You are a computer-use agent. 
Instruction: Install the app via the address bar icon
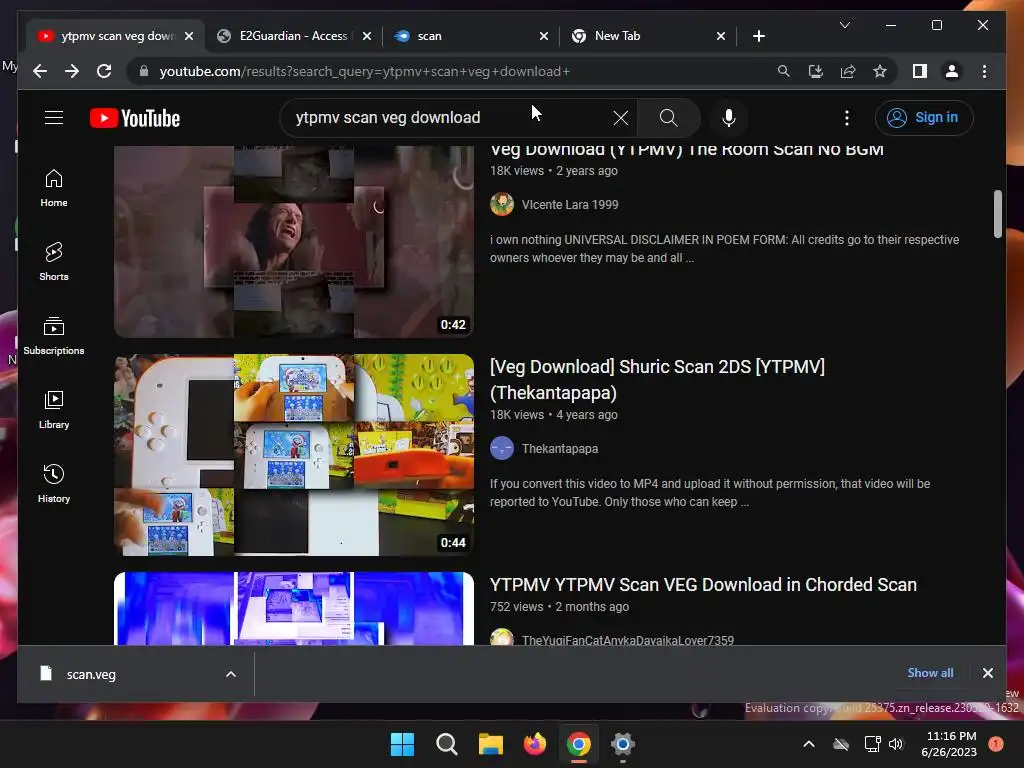click(x=816, y=71)
